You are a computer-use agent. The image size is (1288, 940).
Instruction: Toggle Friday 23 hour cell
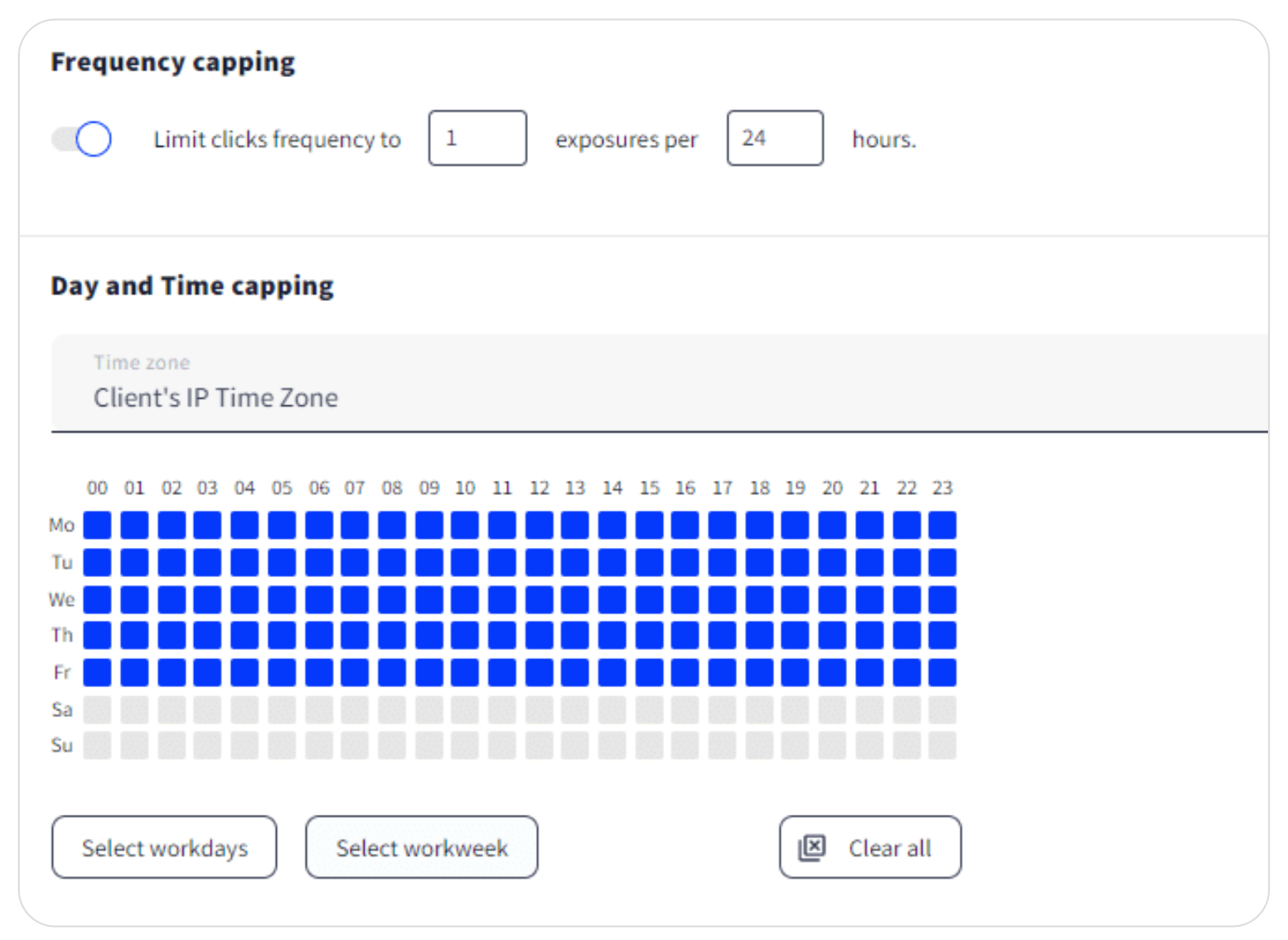[x=942, y=672]
